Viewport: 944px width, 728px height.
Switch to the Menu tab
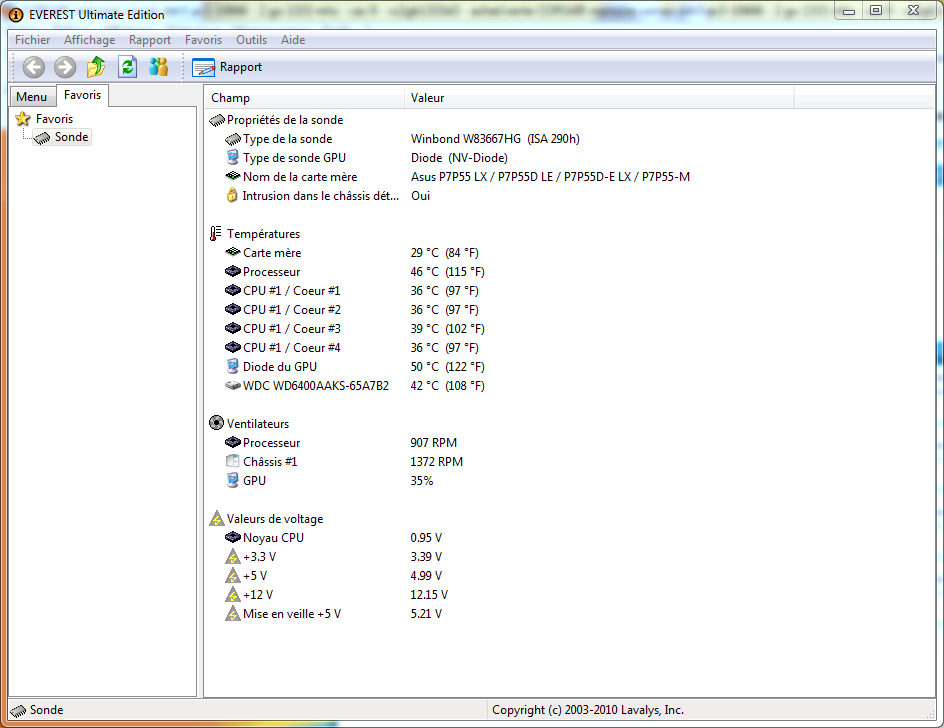tap(32, 96)
